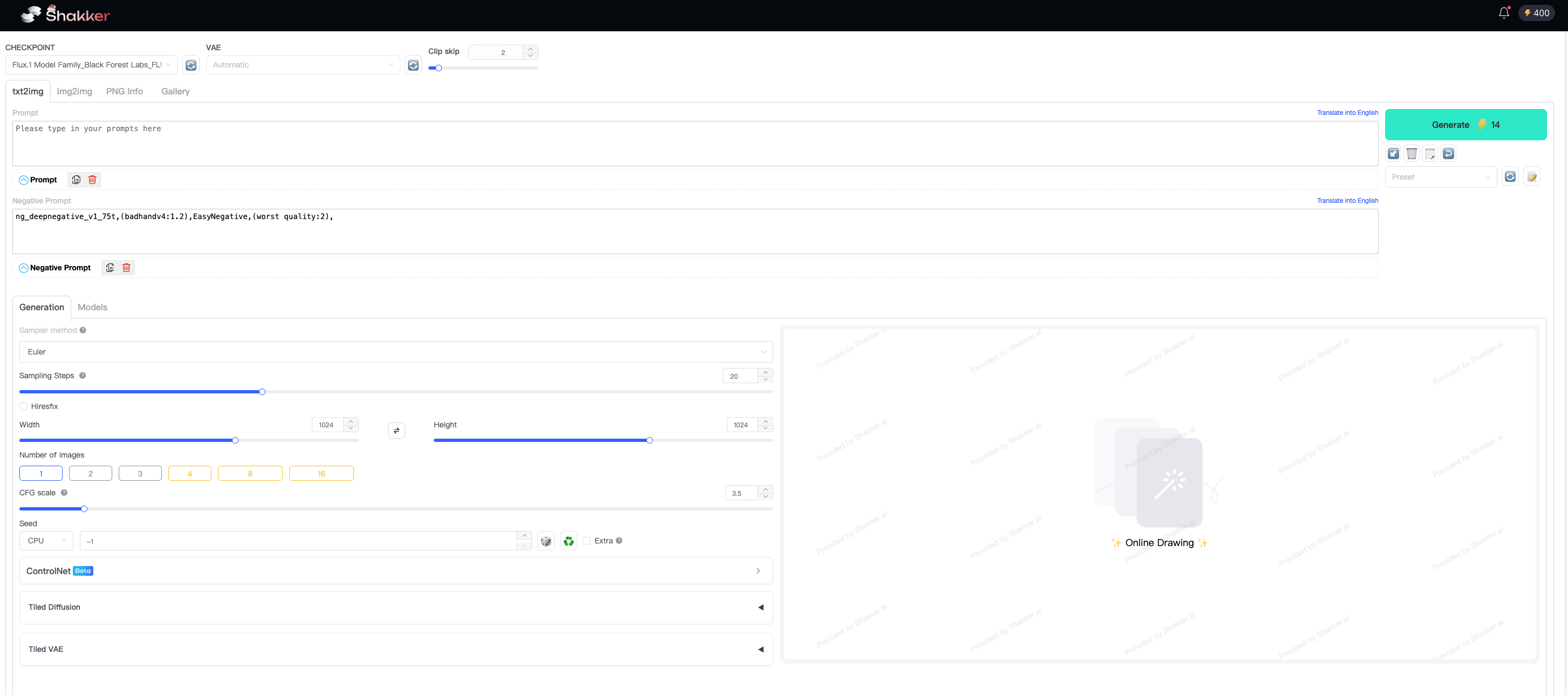Select 4 as the number of images
Viewport: 1568px width, 695px height.
189,473
